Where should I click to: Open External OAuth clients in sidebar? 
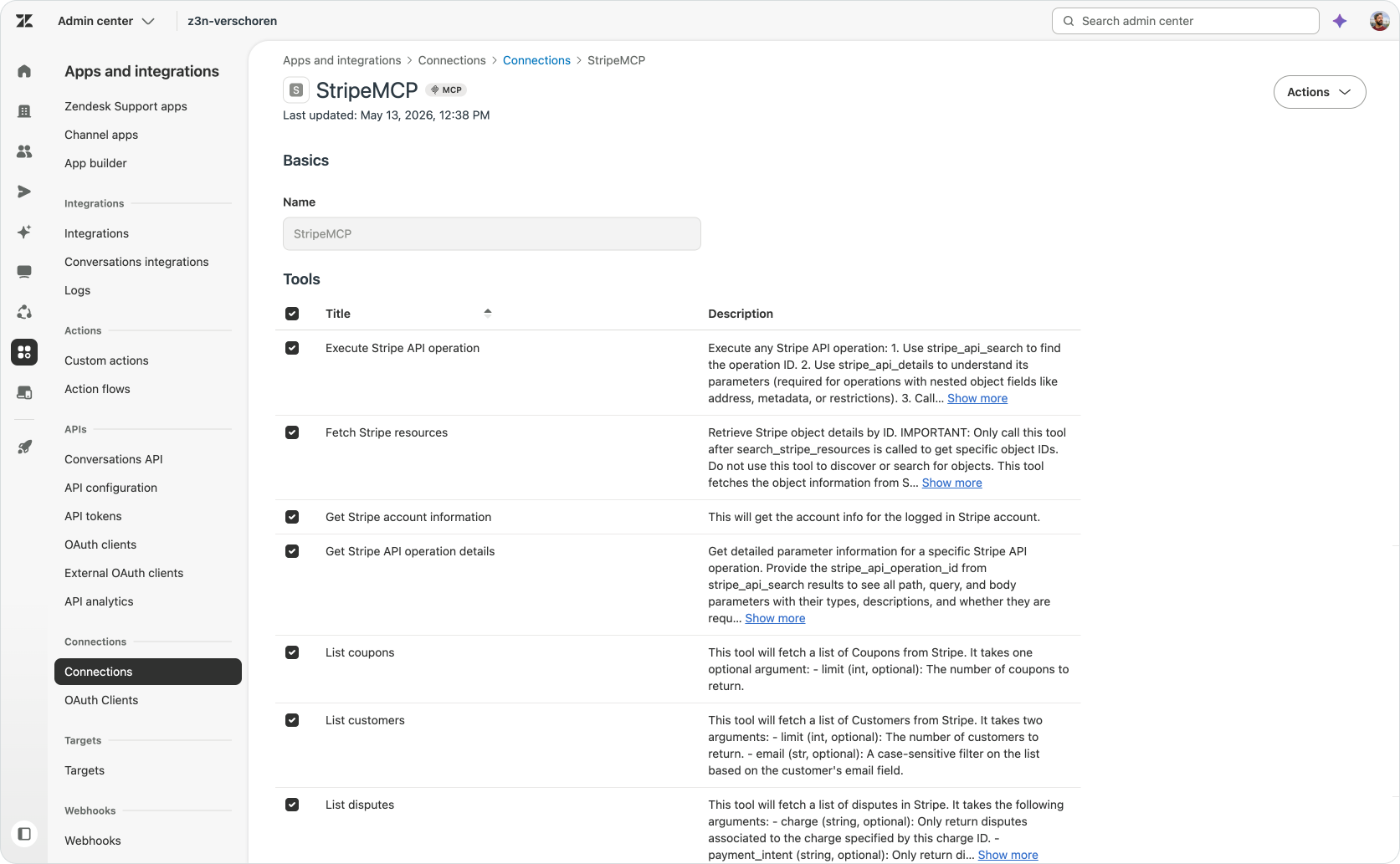tap(124, 573)
